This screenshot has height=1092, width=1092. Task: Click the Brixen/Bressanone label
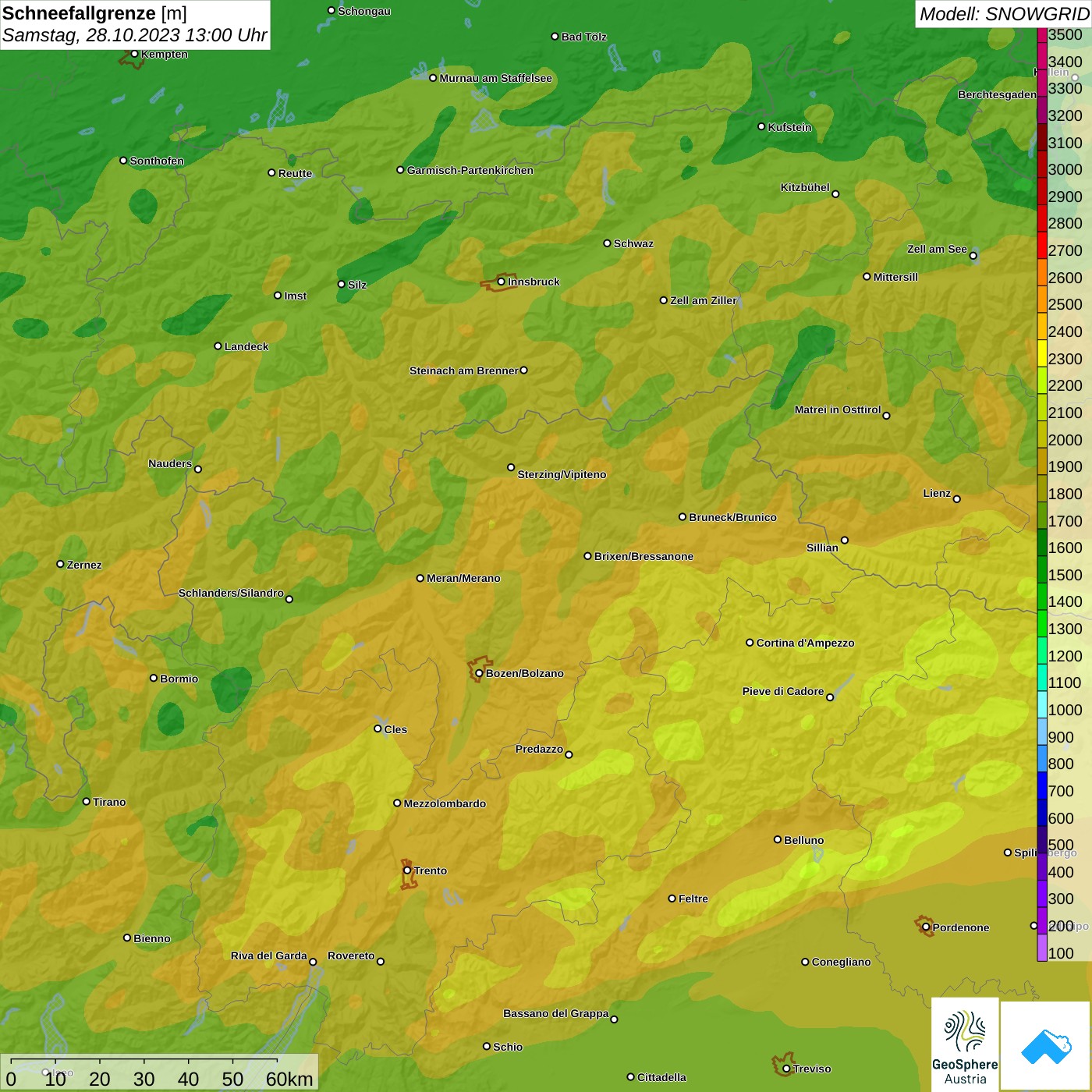(x=643, y=556)
